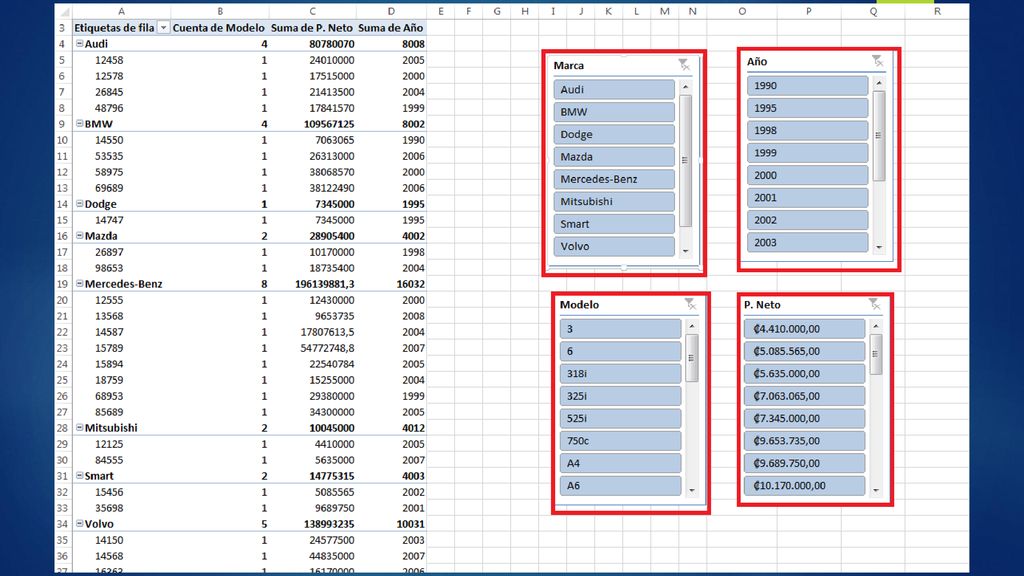This screenshot has width=1024, height=576.
Task: Filter by BMW in Marca slicer
Action: click(614, 112)
